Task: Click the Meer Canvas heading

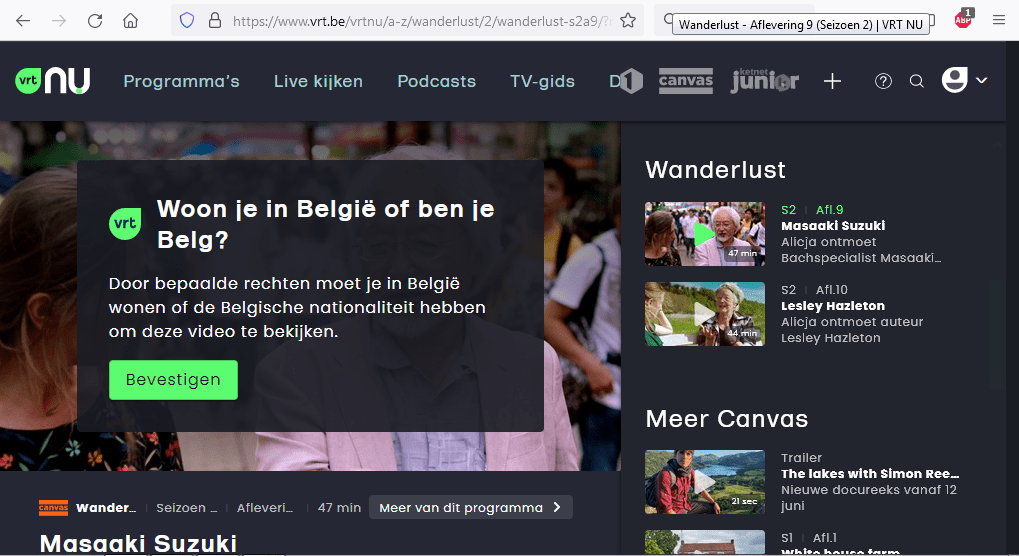Action: click(x=727, y=419)
